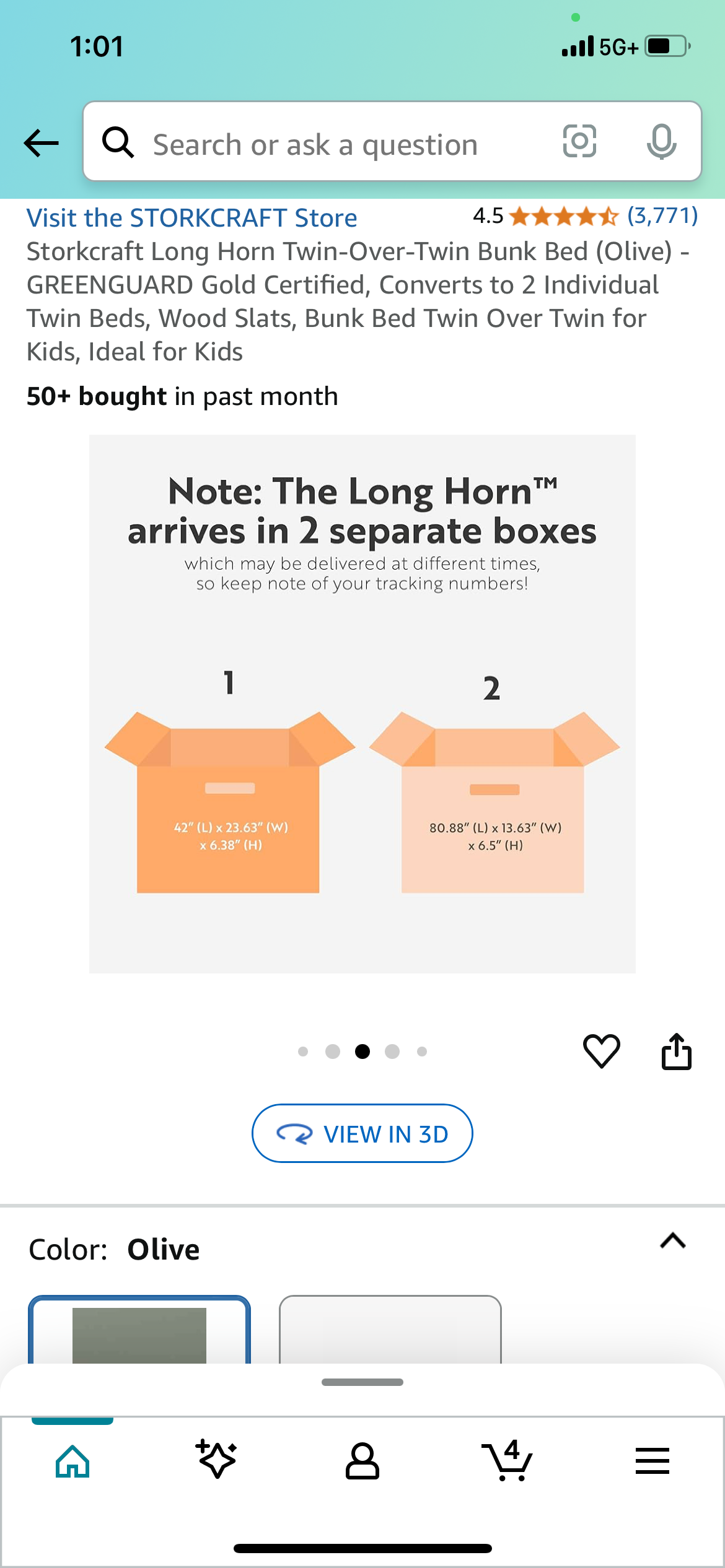Viewport: 725px width, 1568px height.
Task: Select the second color option
Action: click(390, 1330)
